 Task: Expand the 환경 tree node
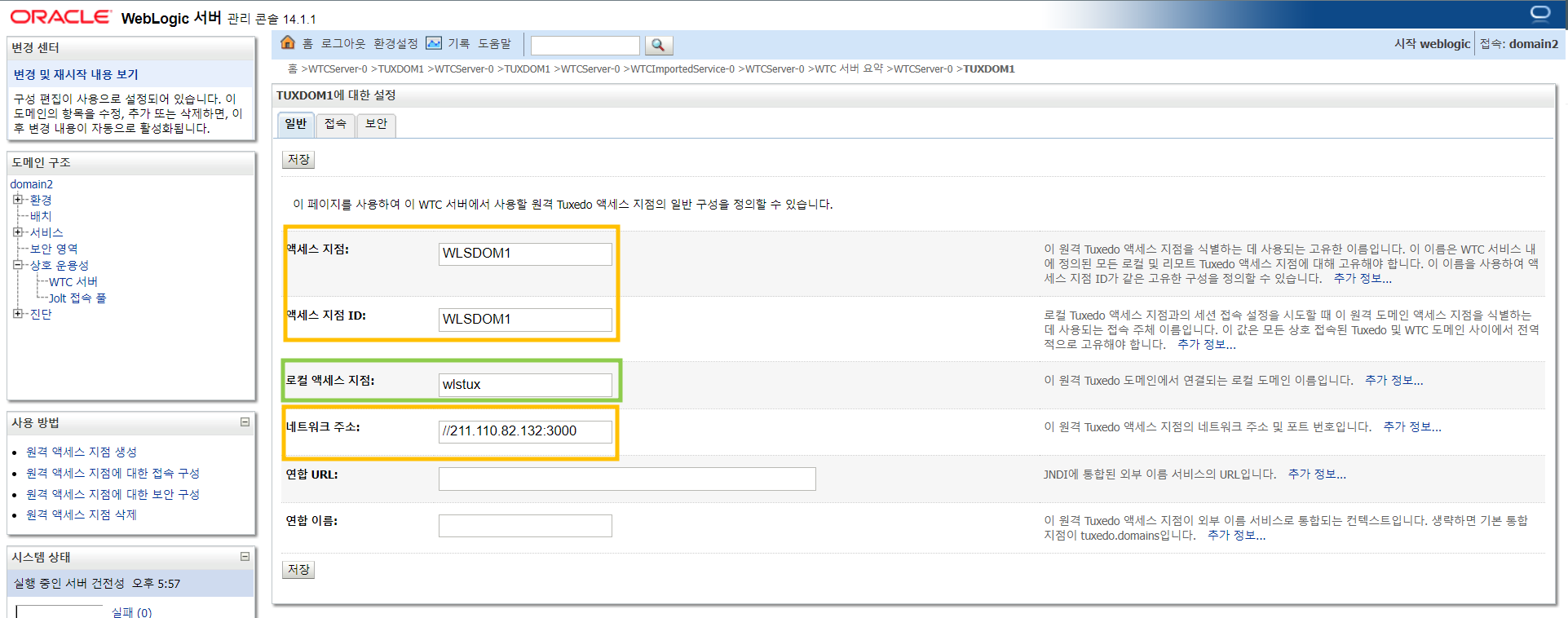[x=18, y=200]
